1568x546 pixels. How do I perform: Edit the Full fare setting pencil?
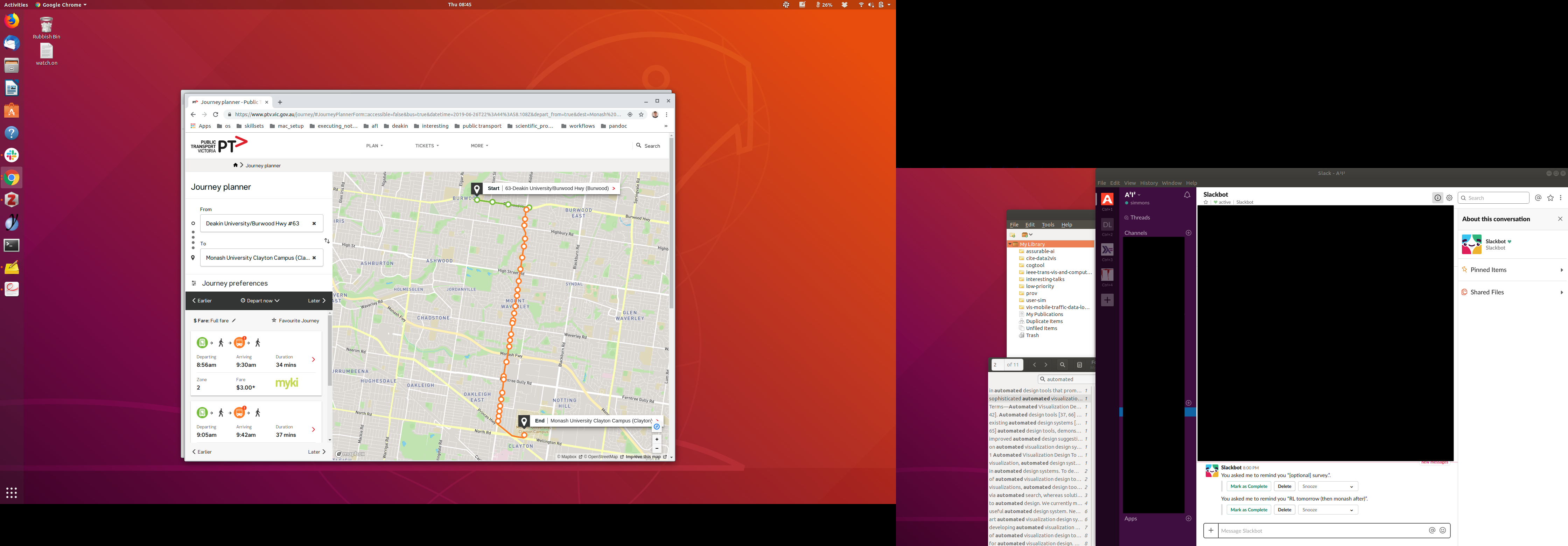pos(234,321)
